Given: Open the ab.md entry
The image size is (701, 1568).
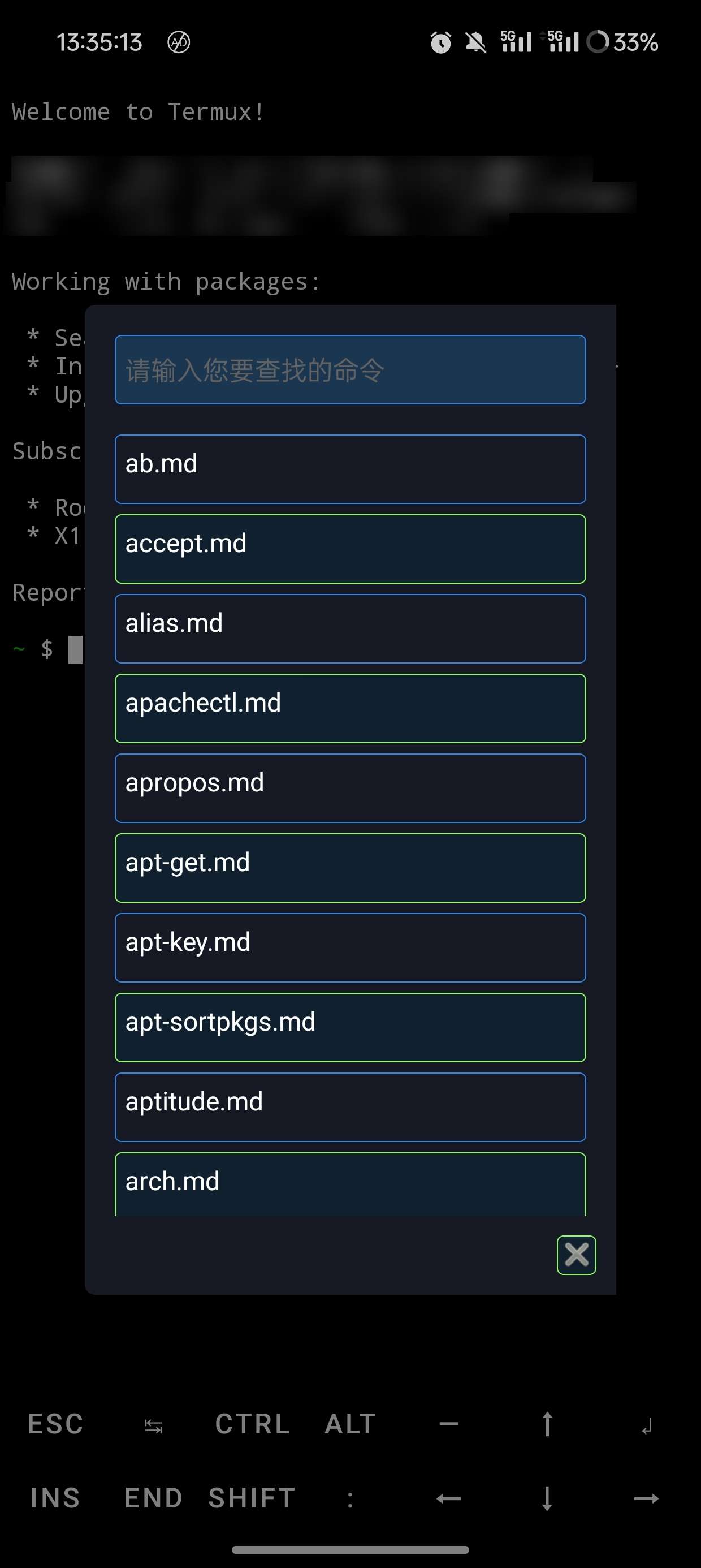Looking at the screenshot, I should coord(350,469).
